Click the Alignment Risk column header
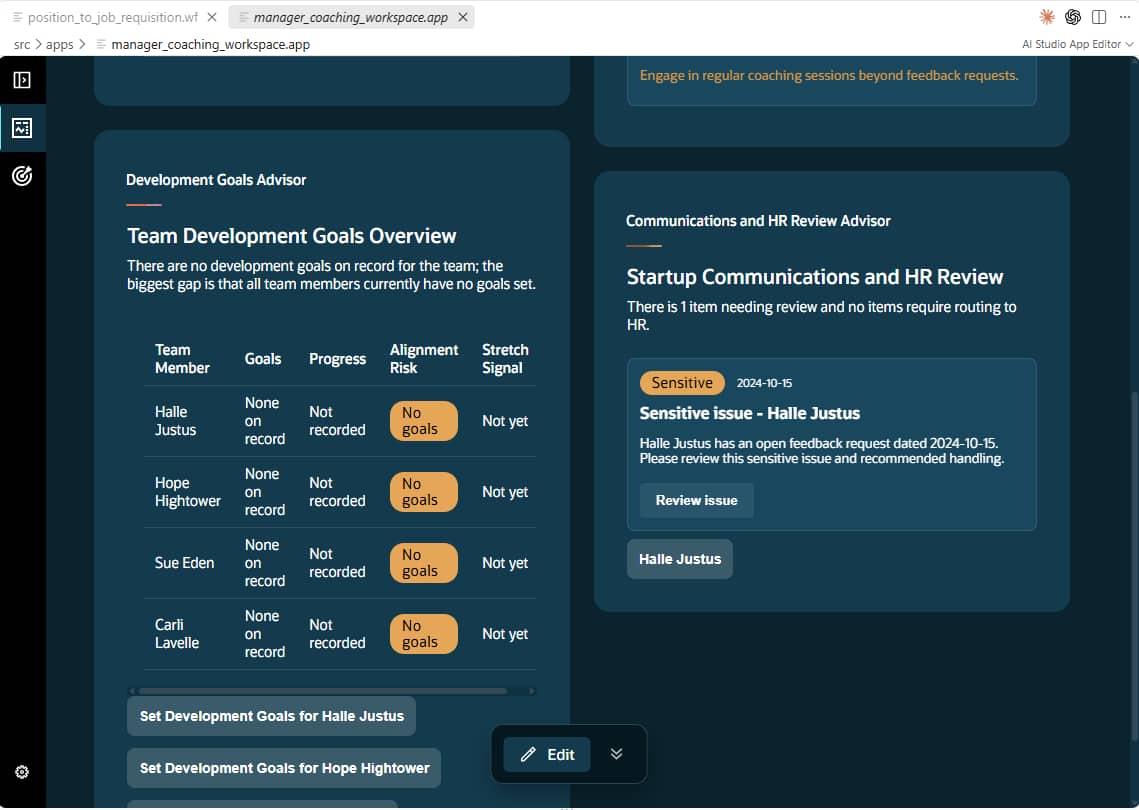 [x=423, y=359]
